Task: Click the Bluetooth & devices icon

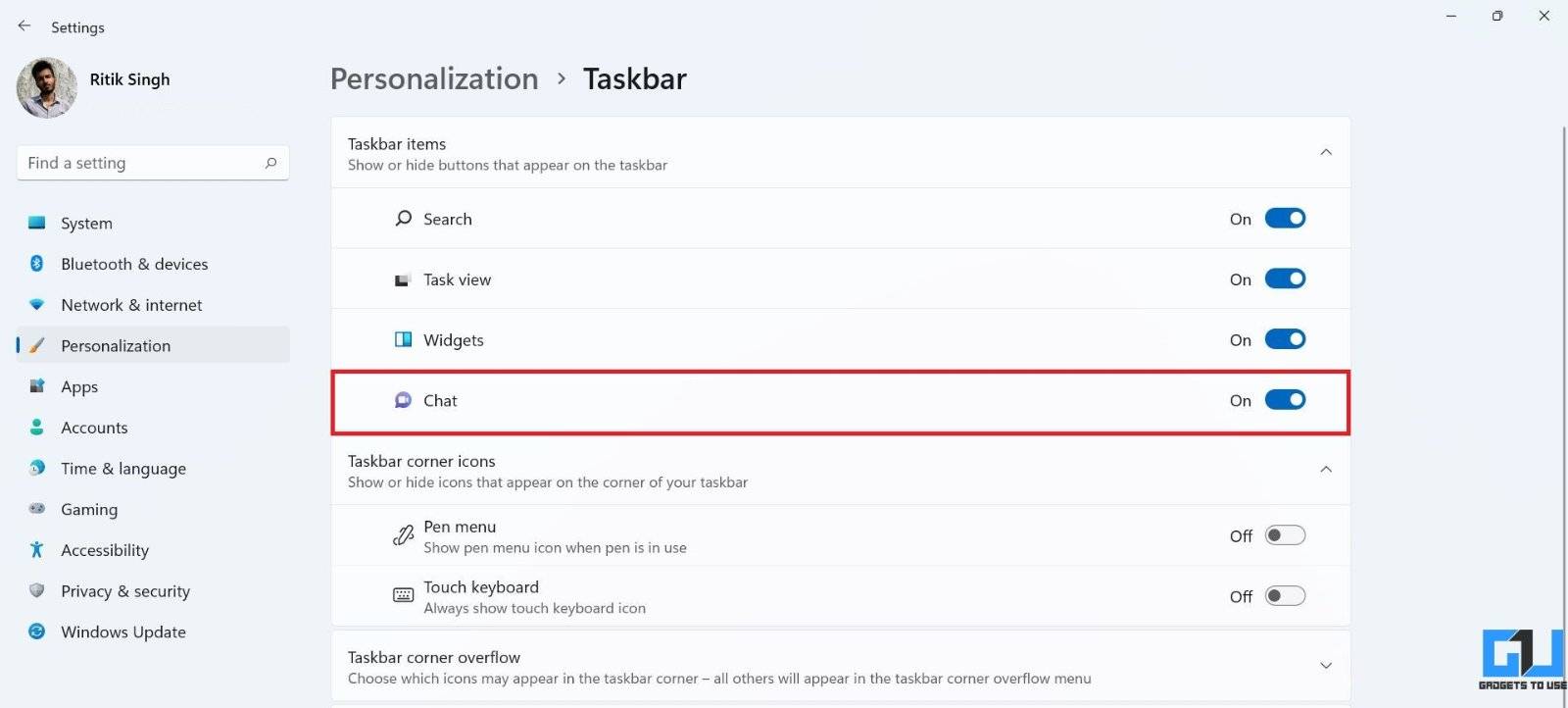Action: (x=37, y=264)
